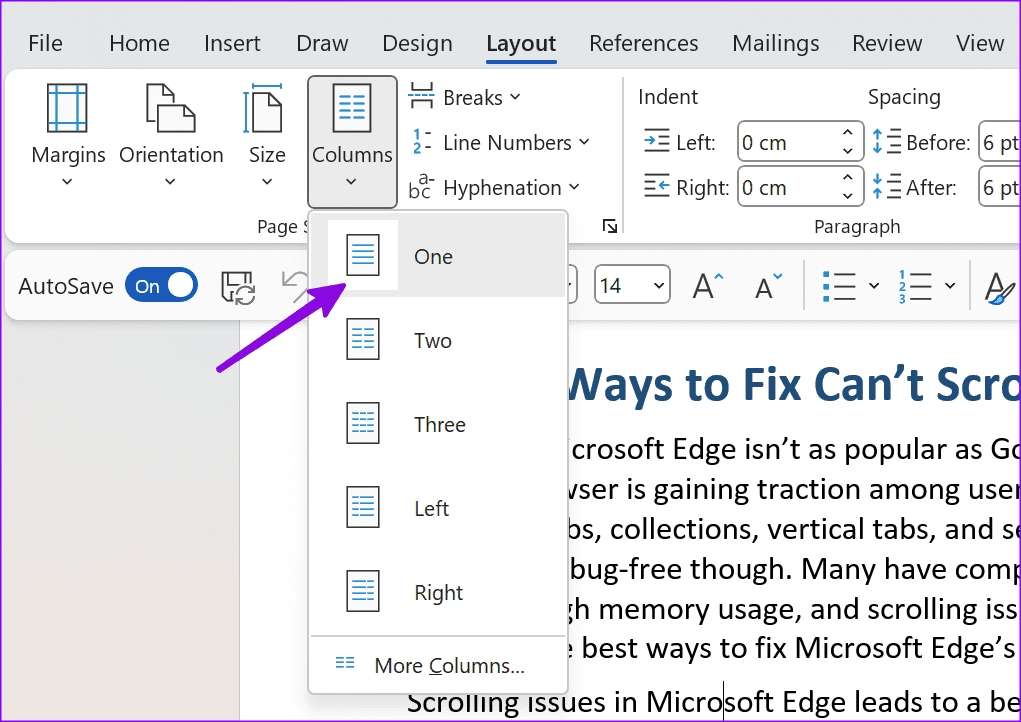Screen dimensions: 1021x722
Task: Click the Orientation page icon
Action: (x=170, y=109)
